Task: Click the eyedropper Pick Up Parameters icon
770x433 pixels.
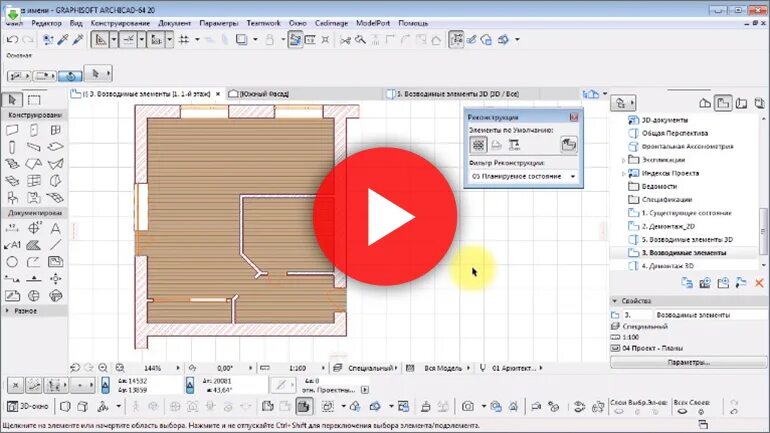Action: point(63,40)
